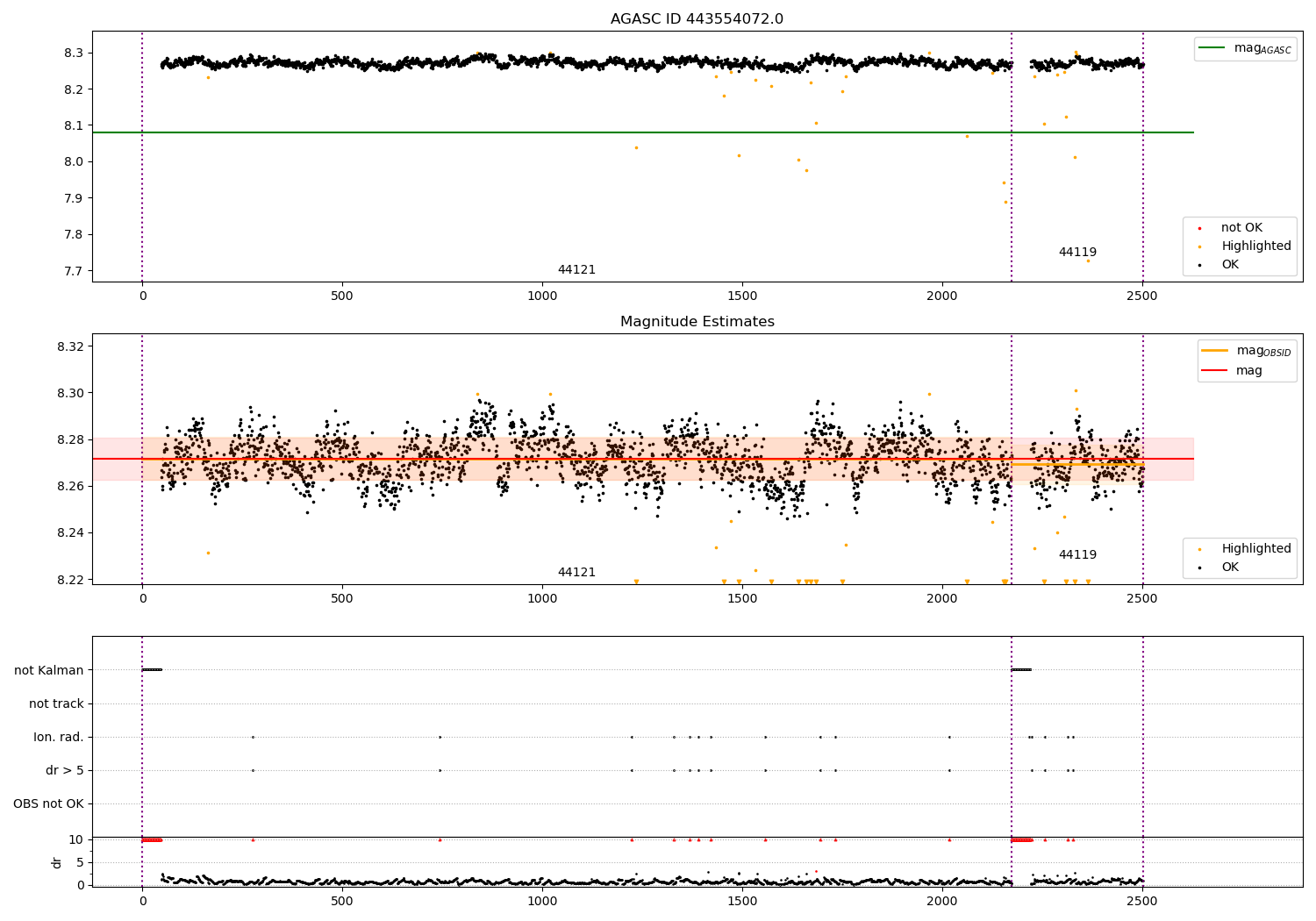Click the 'Magnitude Estimates' plot title
1316x921 pixels.
(x=697, y=322)
